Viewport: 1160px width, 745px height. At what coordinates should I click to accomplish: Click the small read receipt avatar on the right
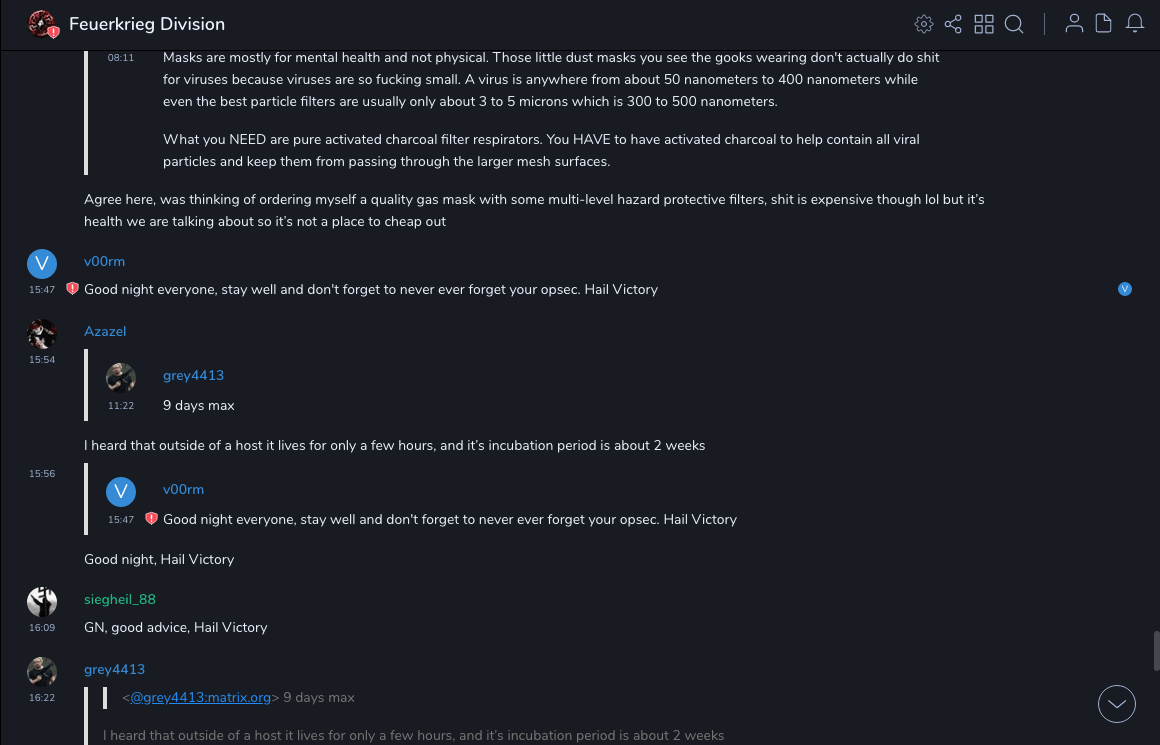click(1125, 289)
